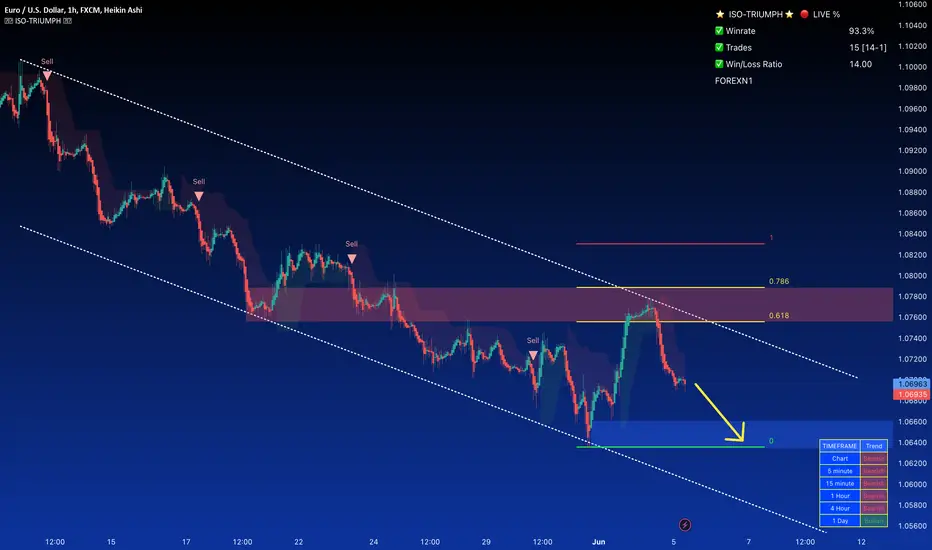
Task: Click the red trend cell of the Chart row
Action: point(874,458)
